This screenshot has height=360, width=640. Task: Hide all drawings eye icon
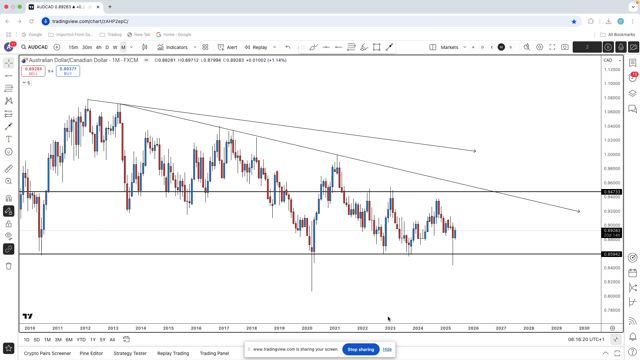[9, 236]
